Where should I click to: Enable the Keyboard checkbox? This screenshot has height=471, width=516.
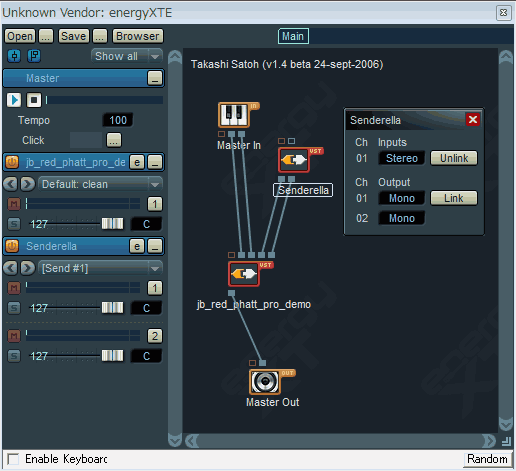(13, 459)
